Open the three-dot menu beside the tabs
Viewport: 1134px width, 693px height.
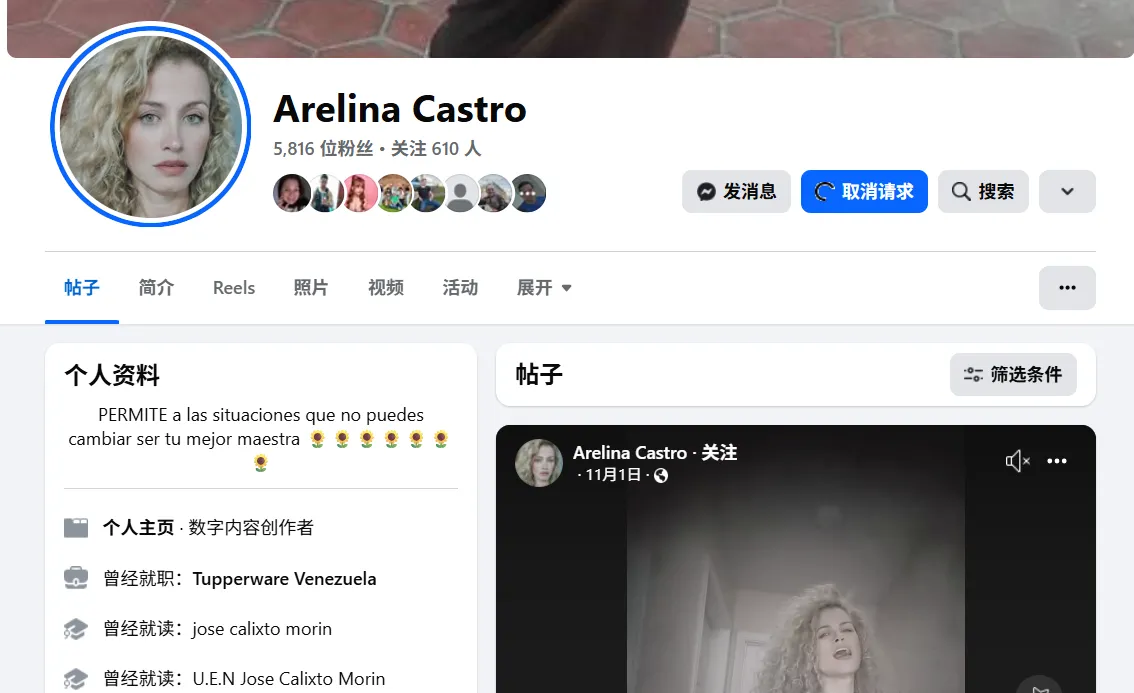click(1067, 287)
